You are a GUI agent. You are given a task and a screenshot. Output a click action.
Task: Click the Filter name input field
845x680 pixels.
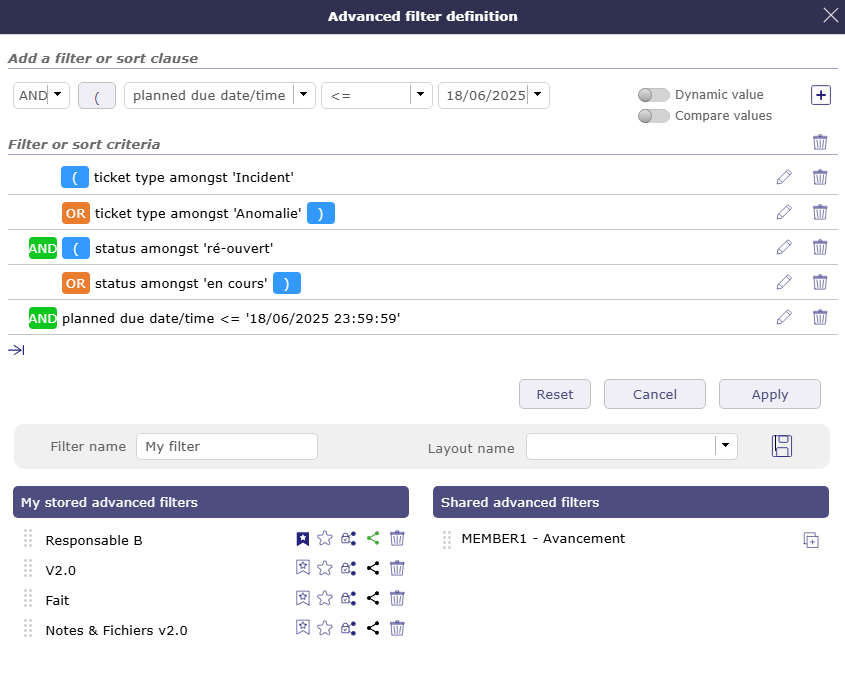tap(226, 446)
